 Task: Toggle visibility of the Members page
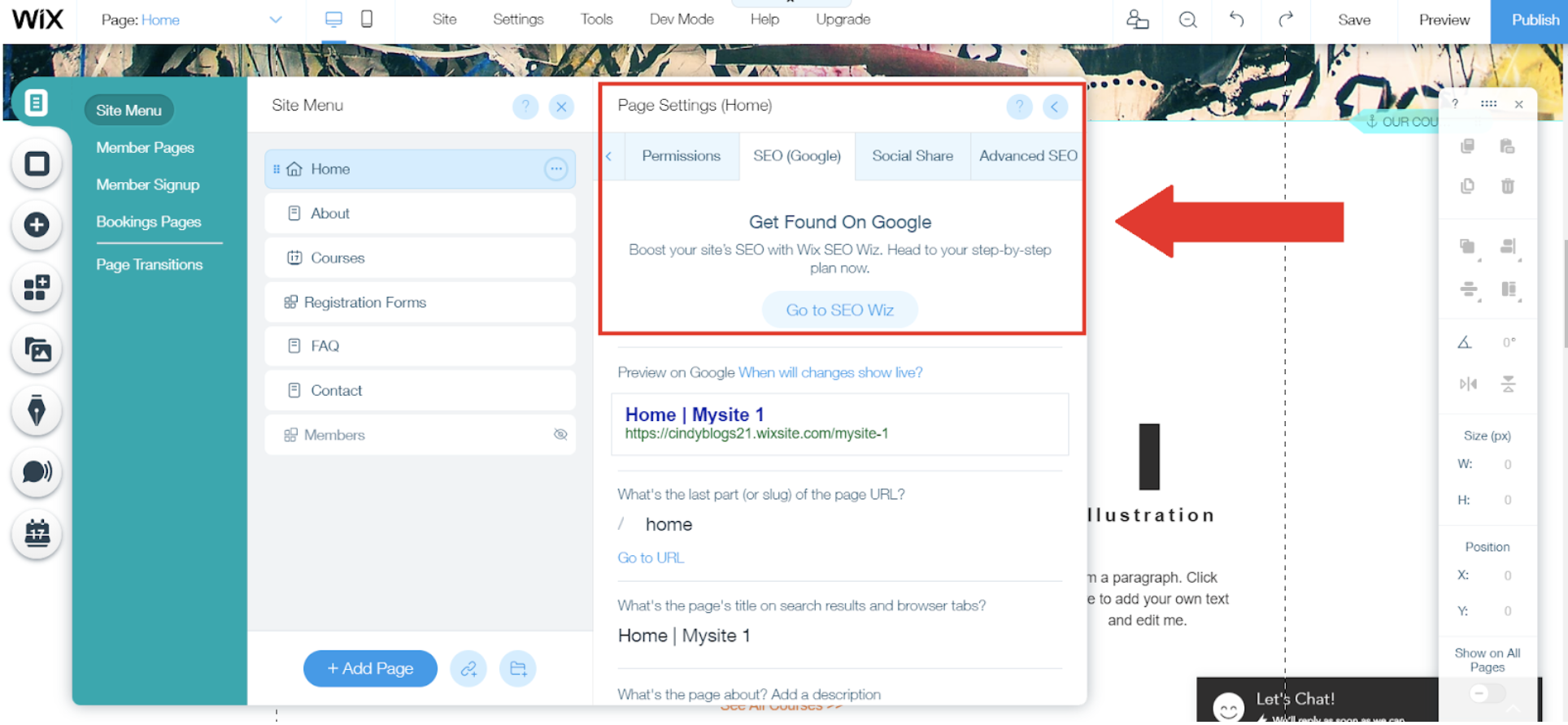(x=560, y=434)
